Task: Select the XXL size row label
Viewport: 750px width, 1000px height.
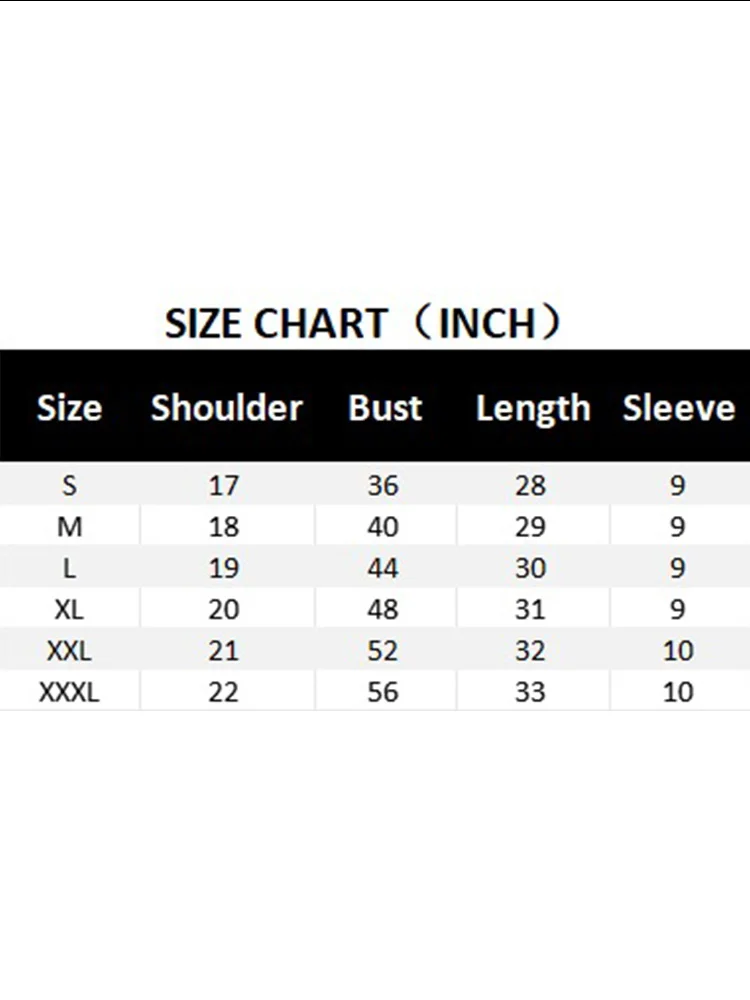Action: pos(69,651)
